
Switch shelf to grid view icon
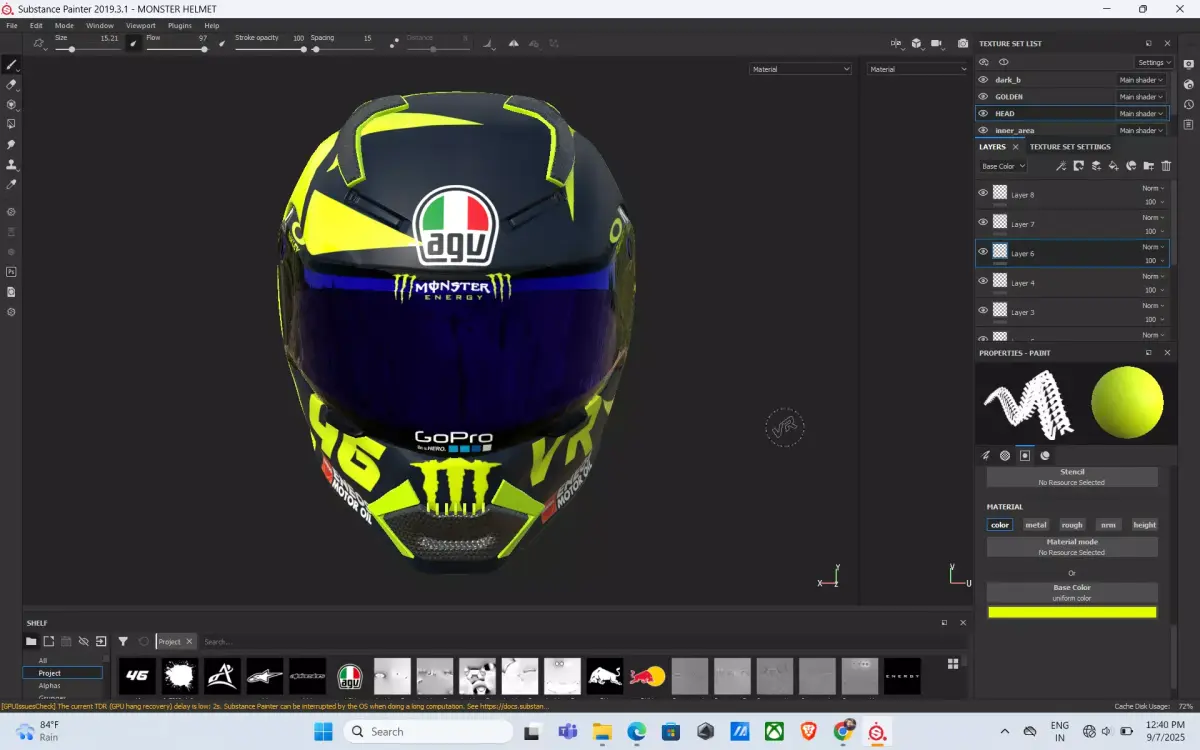click(x=953, y=664)
